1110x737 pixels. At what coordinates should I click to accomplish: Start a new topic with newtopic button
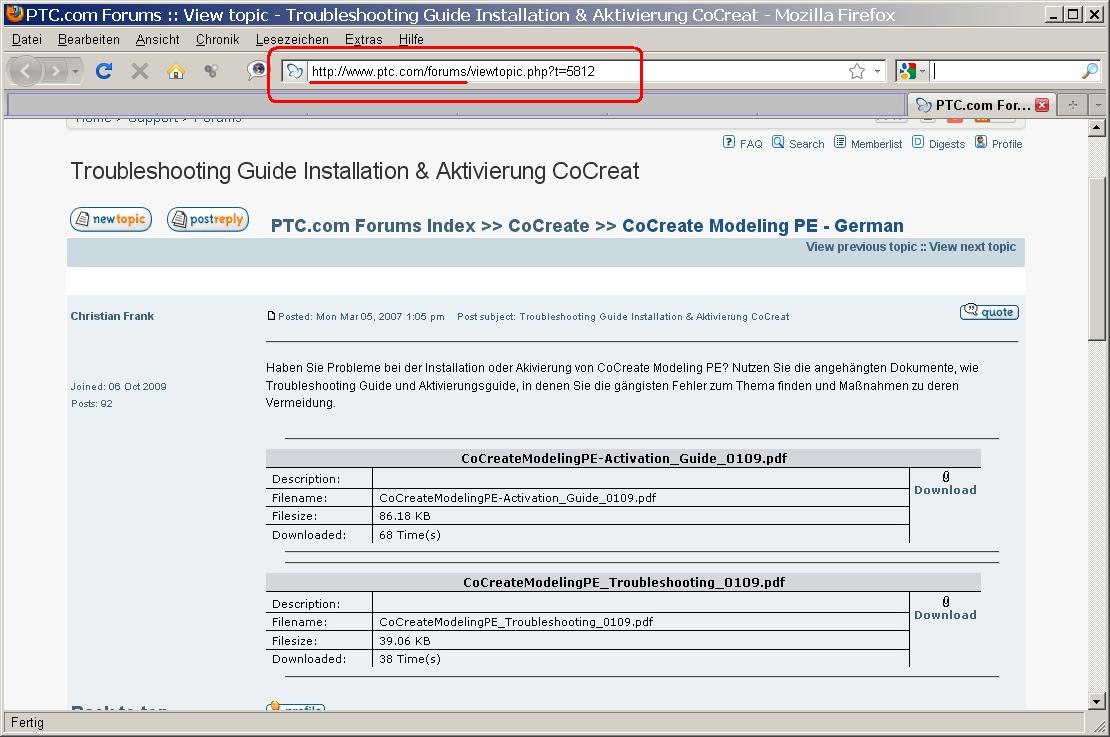coord(110,219)
